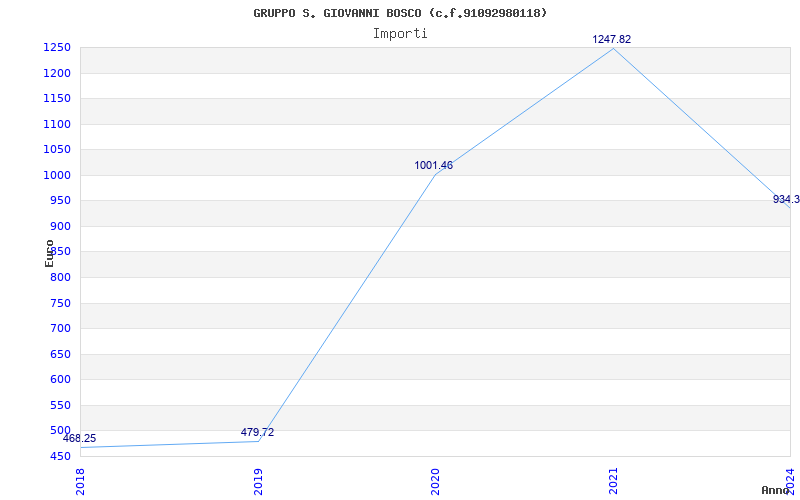Screen dimensions: 800x500
Task: Click the chart title GRUPPO S. GIOVANNI BOSCO
Action: (x=400, y=13)
